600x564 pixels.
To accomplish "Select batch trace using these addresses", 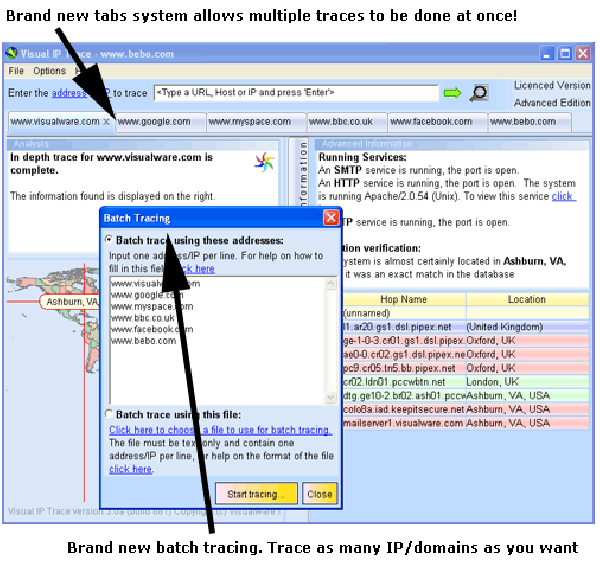I will (109, 240).
